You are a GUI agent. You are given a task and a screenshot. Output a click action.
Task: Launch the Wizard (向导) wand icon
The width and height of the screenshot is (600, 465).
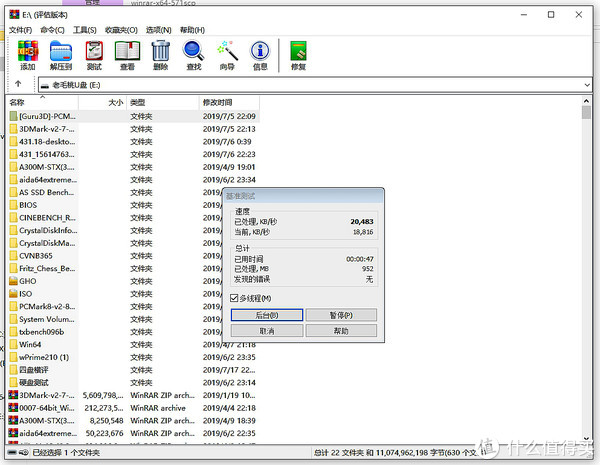[x=227, y=55]
